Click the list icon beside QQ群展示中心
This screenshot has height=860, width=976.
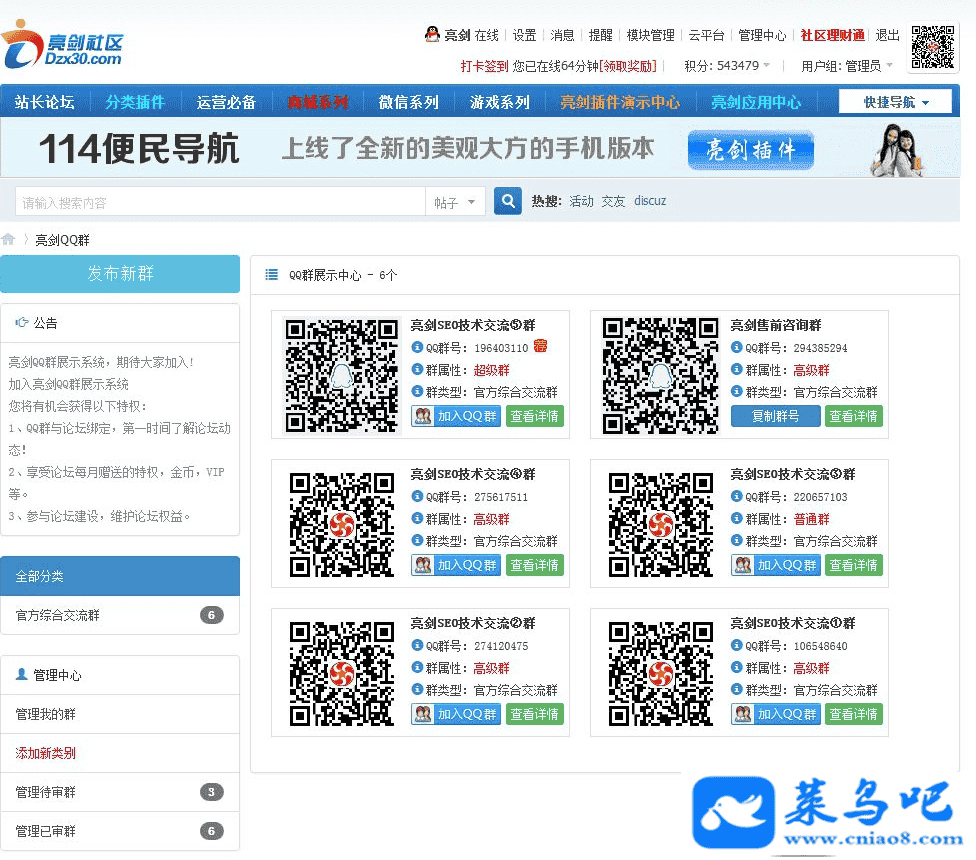click(271, 275)
